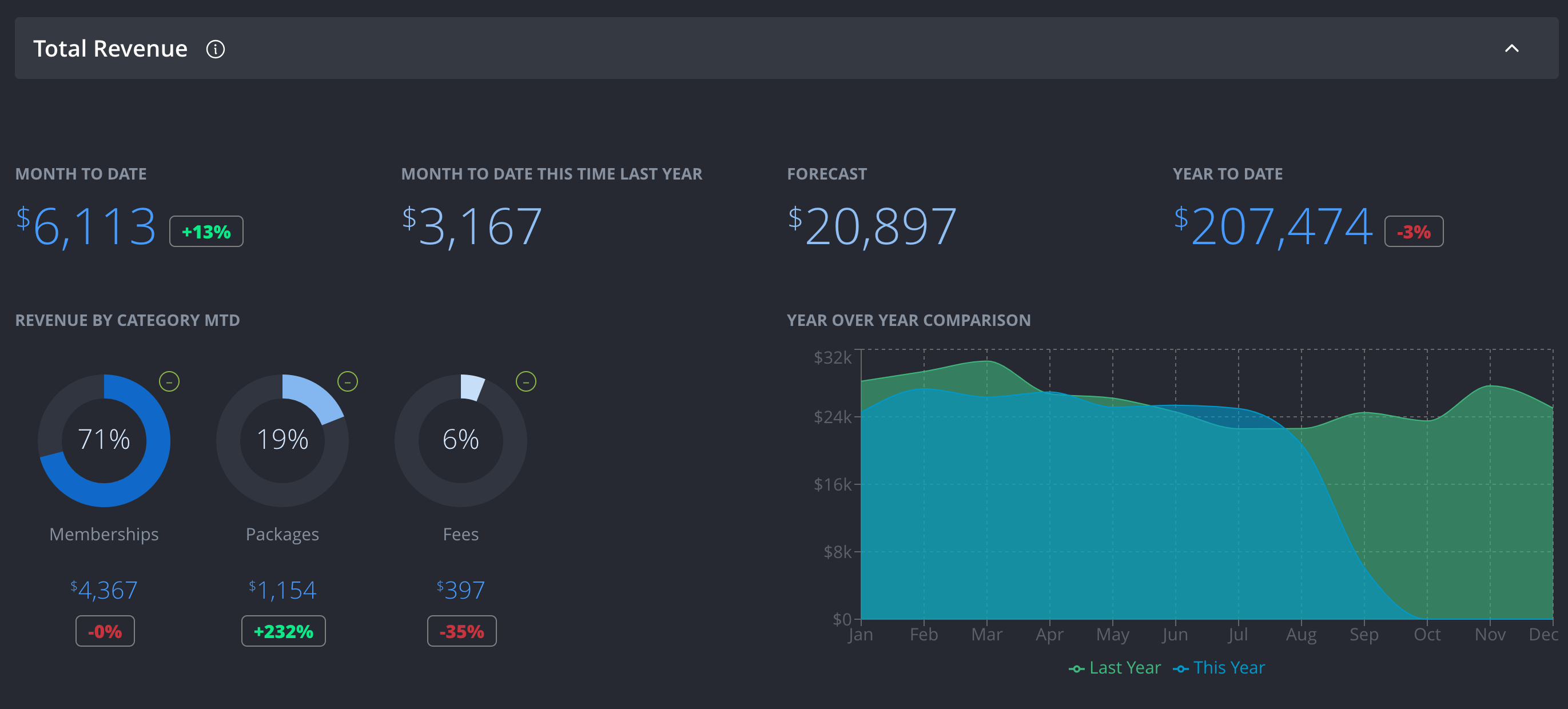Click the $1,154 Packages amount
1568x709 pixels.
pos(282,589)
